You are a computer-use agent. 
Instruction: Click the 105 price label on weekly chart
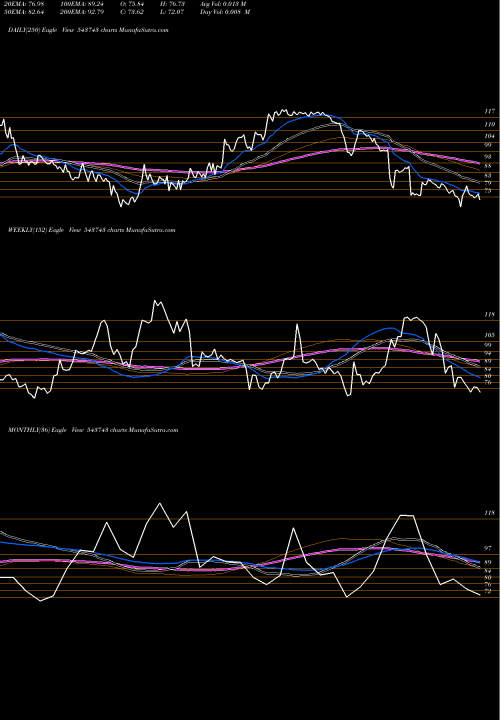pyautogui.click(x=489, y=335)
